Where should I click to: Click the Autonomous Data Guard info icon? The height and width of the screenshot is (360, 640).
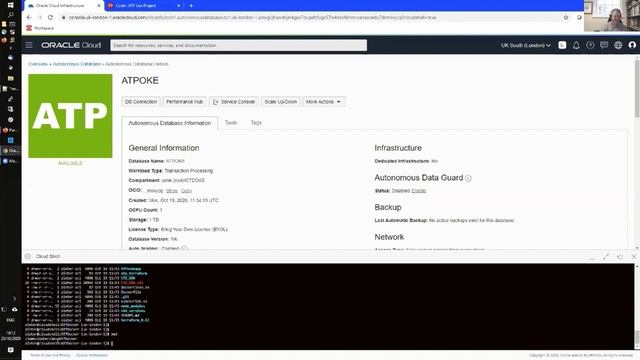click(x=469, y=178)
